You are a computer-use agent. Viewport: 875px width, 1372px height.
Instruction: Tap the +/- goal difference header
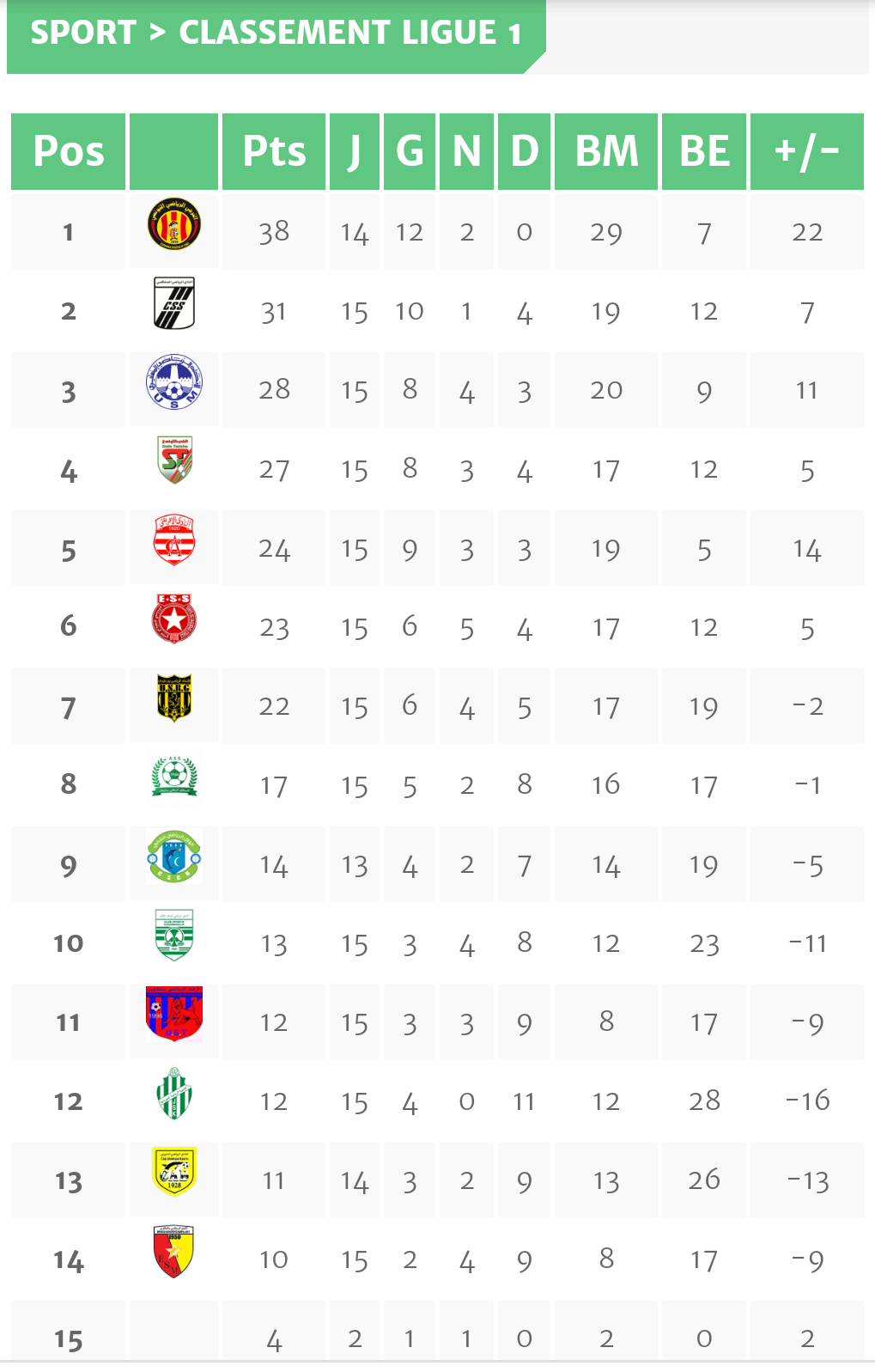[806, 151]
